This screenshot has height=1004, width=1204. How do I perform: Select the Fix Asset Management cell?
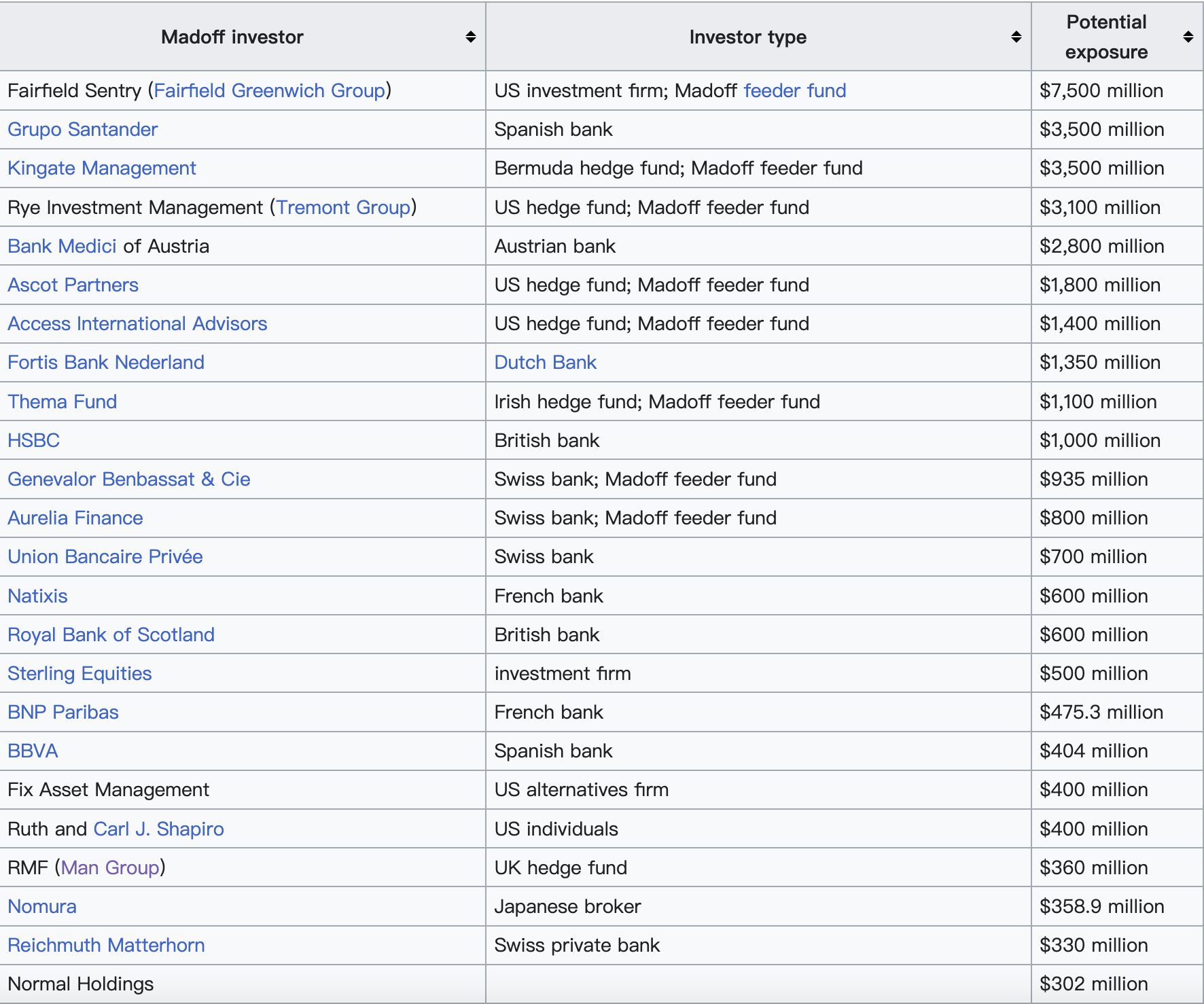[243, 789]
